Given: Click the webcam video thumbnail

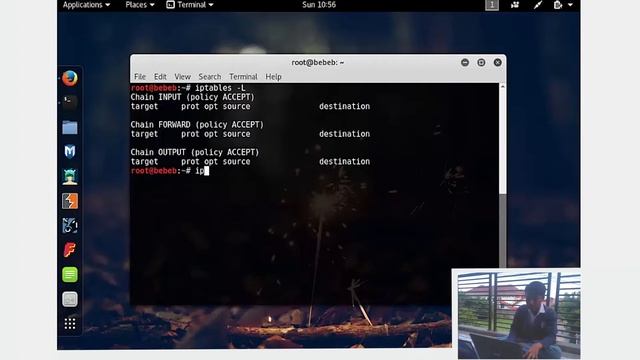Looking at the screenshot, I should [x=516, y=314].
